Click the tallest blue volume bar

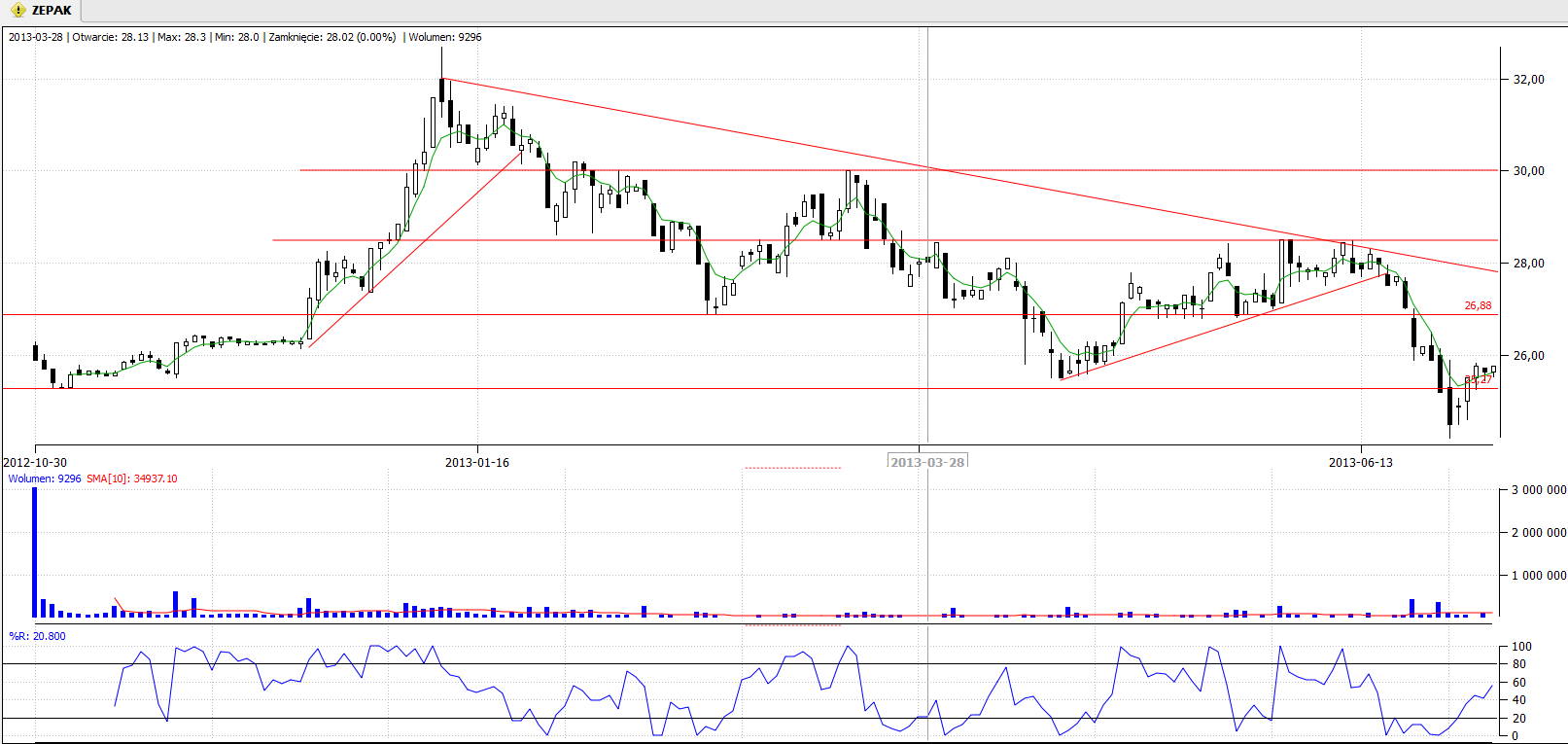[35, 552]
